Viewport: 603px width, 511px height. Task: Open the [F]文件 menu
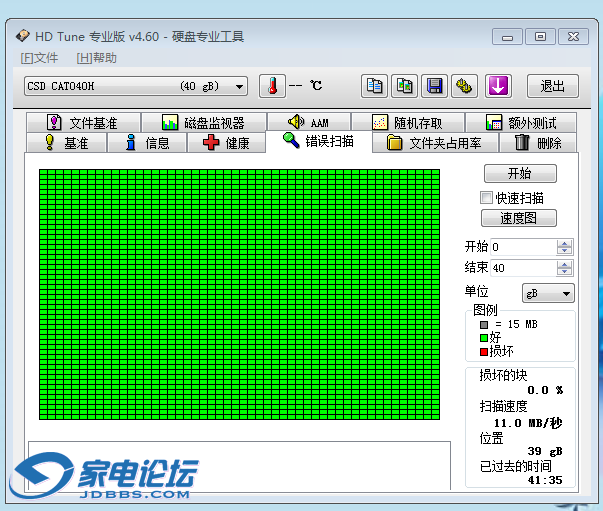39,58
